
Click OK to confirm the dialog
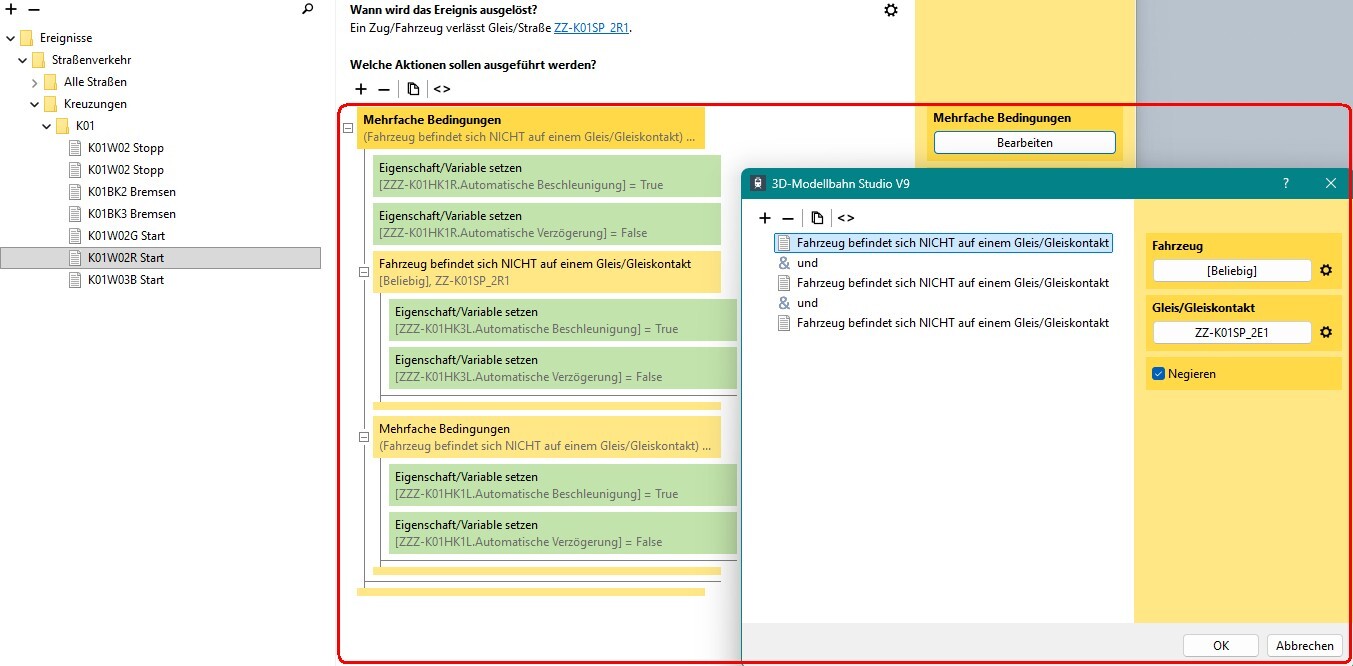(1220, 645)
